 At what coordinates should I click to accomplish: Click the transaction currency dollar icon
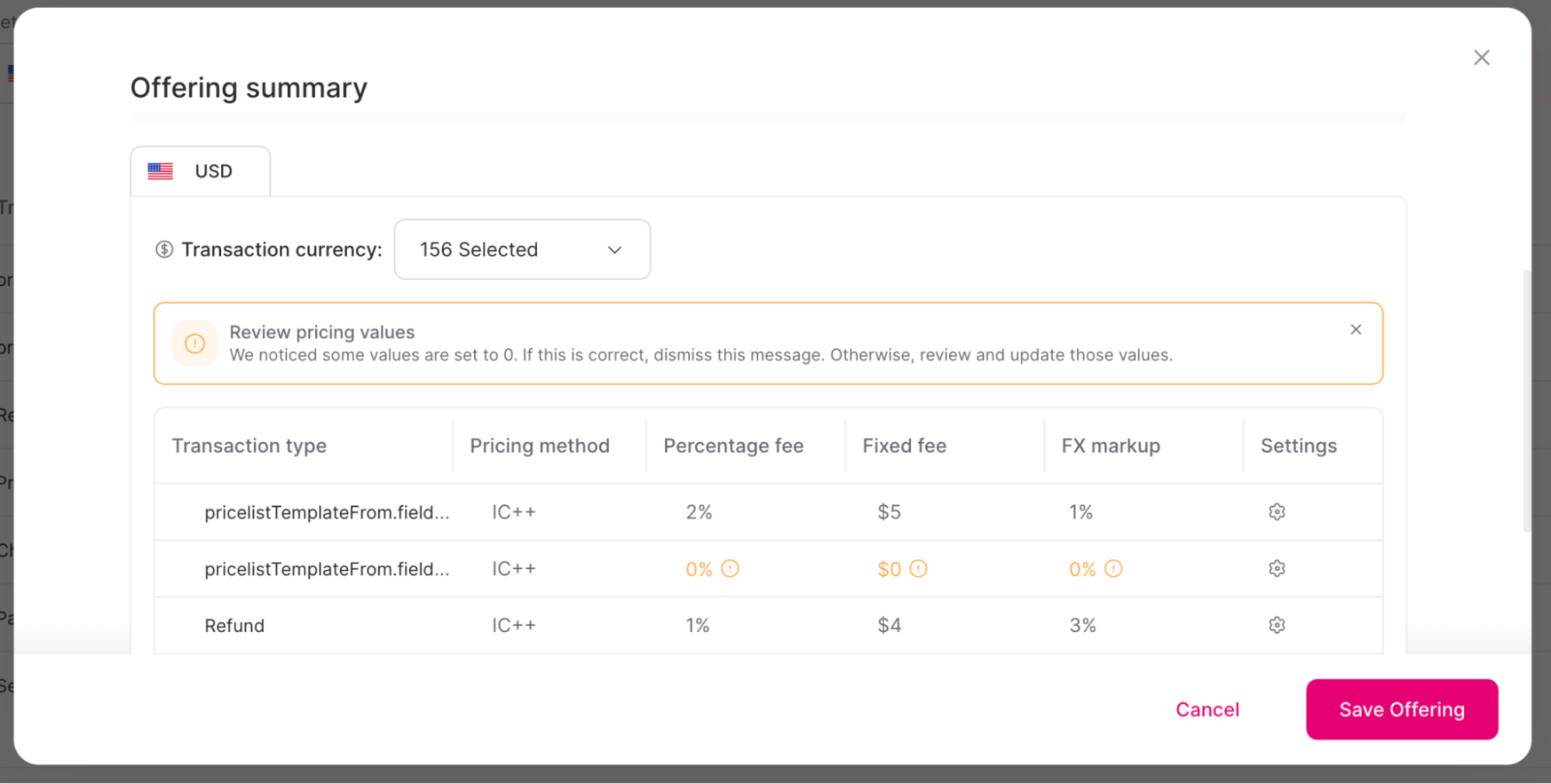(164, 249)
